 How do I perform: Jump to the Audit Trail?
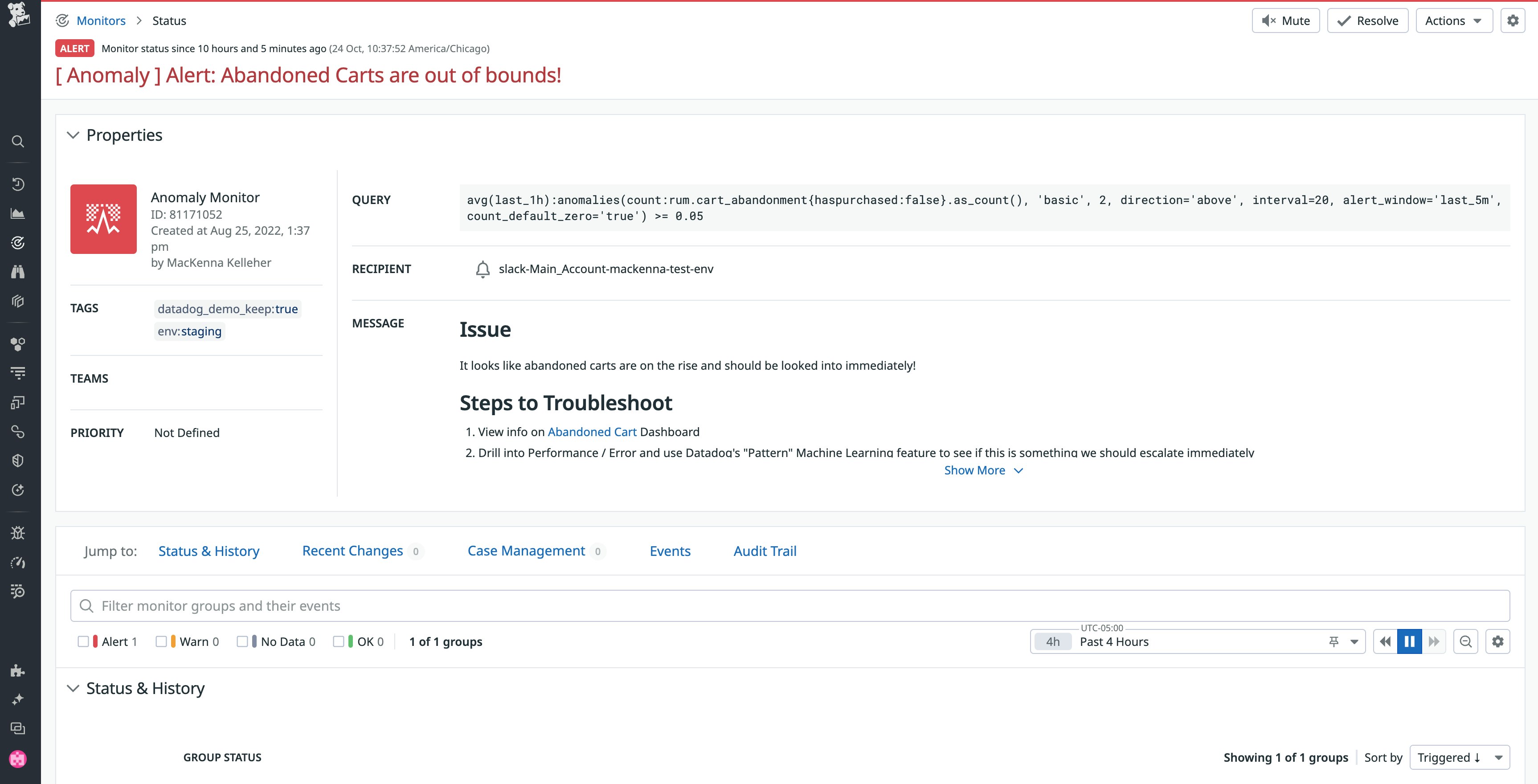click(x=765, y=551)
